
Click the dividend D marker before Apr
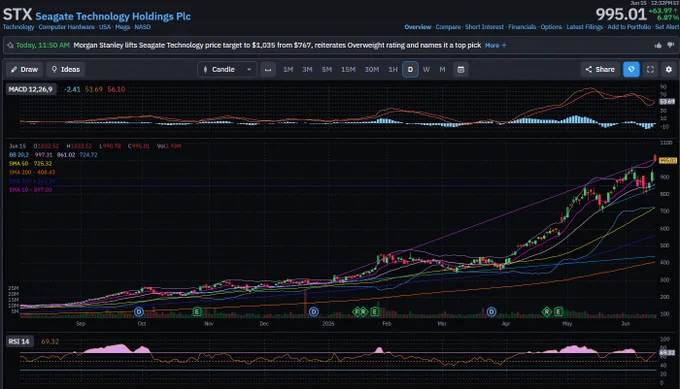[491, 311]
